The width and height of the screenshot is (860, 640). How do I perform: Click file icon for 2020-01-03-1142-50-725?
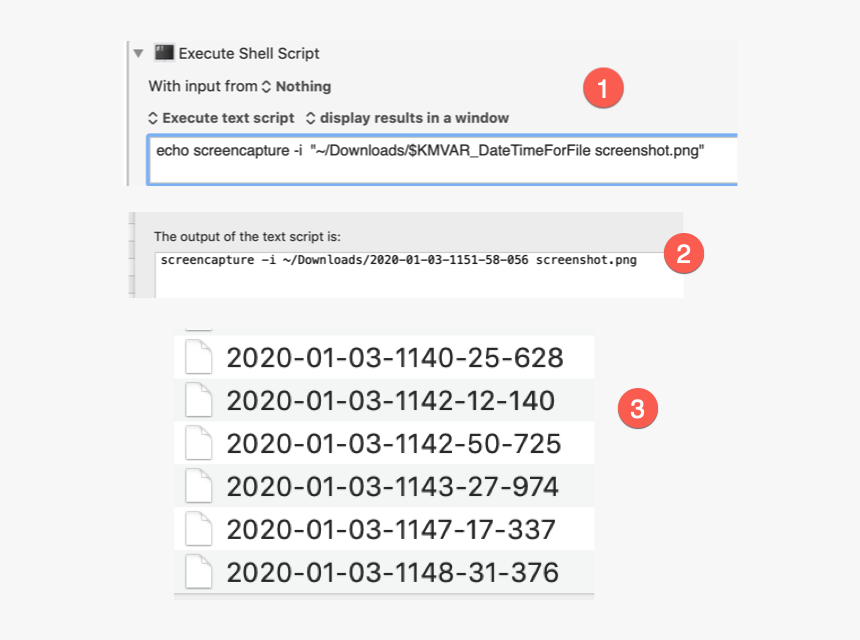[x=200, y=443]
